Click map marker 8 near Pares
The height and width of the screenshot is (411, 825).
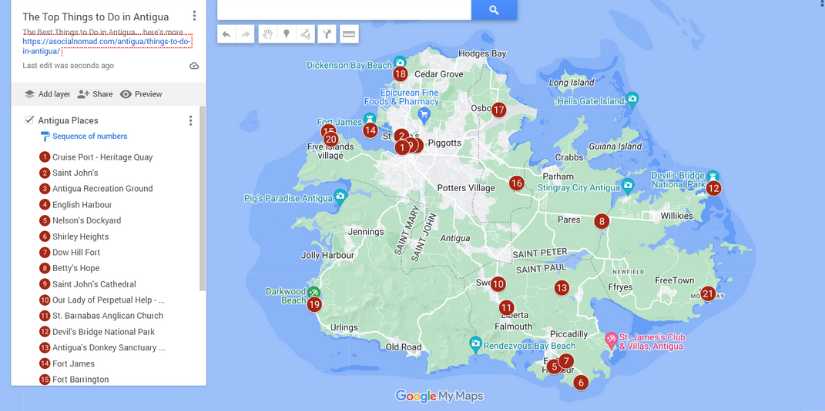click(x=602, y=221)
